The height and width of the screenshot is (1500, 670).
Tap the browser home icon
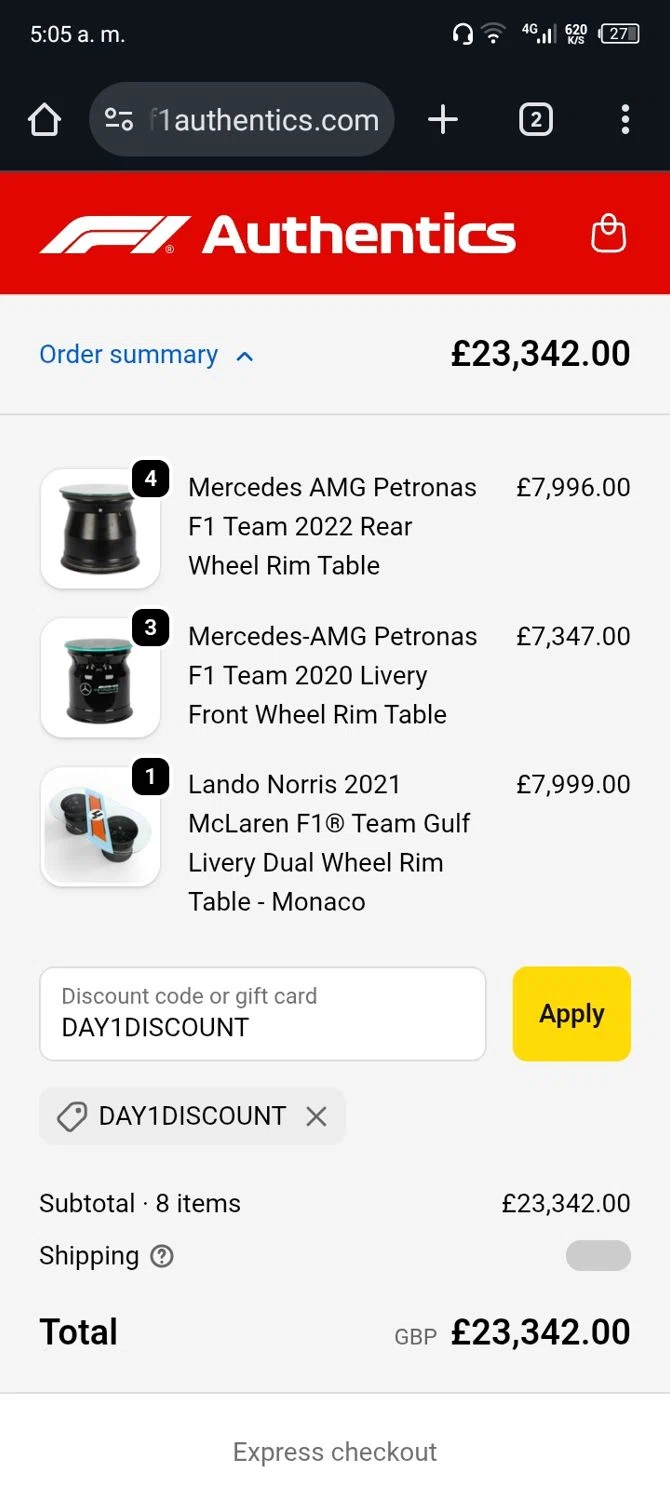point(44,120)
